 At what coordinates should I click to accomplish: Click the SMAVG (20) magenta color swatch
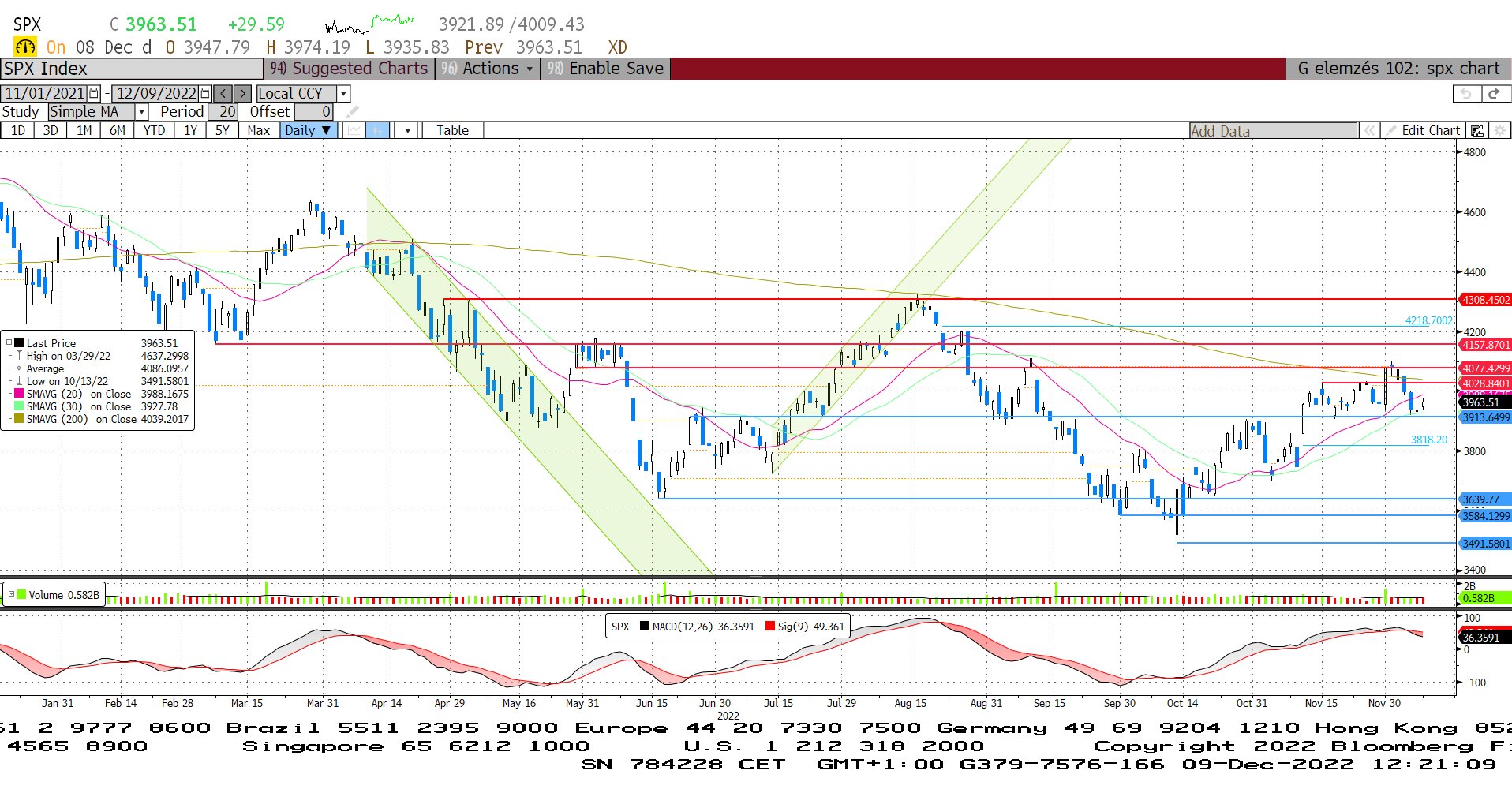20,394
